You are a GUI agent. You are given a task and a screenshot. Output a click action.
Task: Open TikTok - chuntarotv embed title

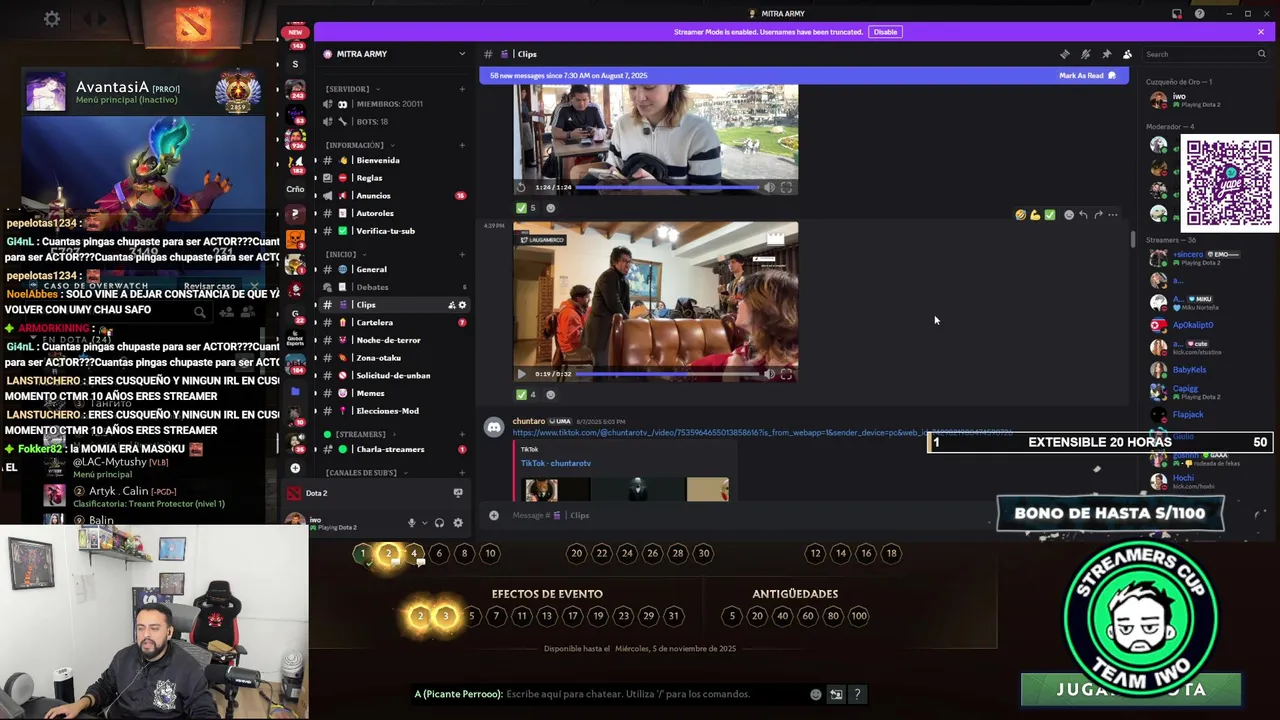point(555,463)
